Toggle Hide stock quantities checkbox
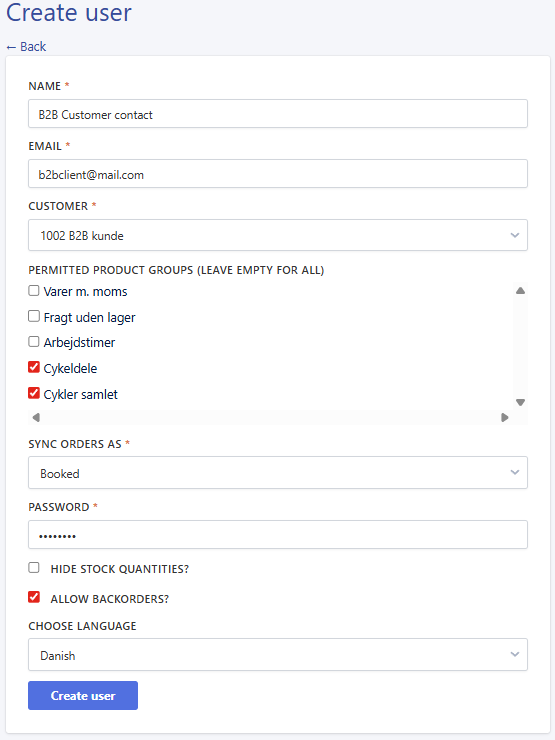Screen dimensions: 555x740 (x=34, y=568)
